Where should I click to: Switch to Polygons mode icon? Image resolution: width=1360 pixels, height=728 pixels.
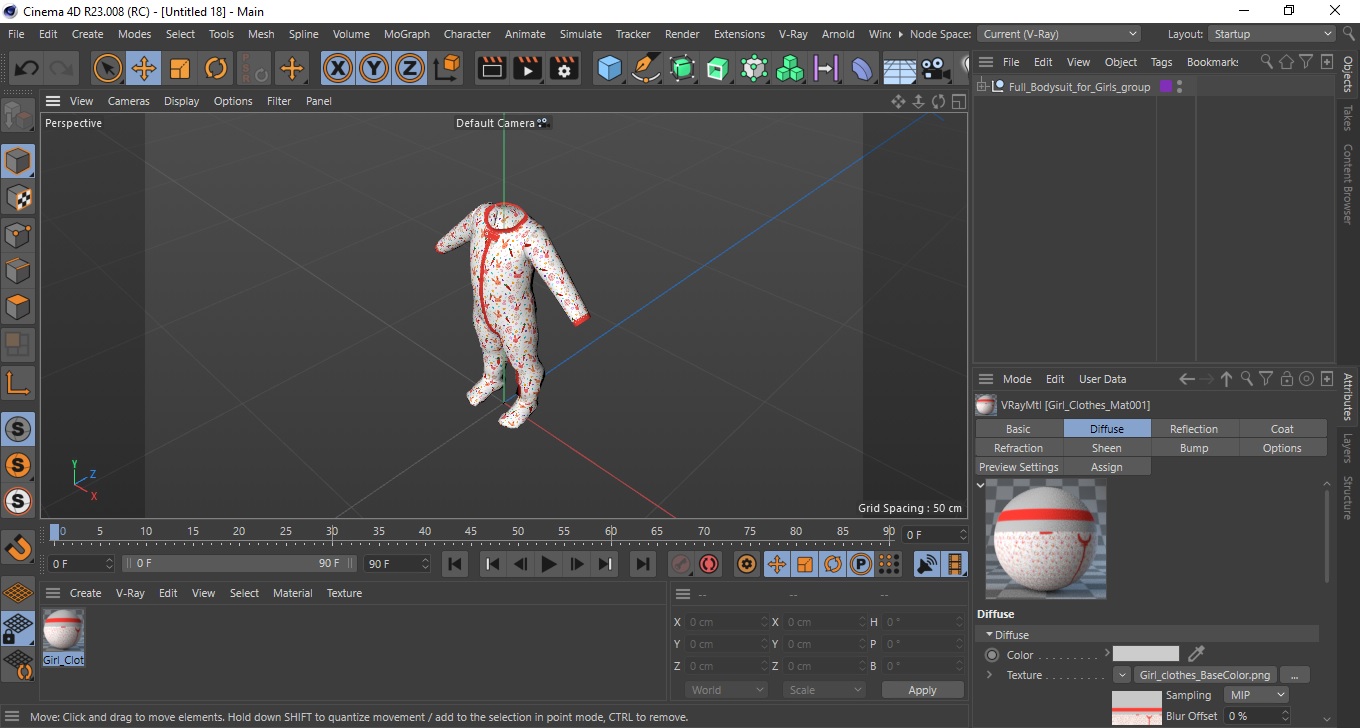click(18, 307)
